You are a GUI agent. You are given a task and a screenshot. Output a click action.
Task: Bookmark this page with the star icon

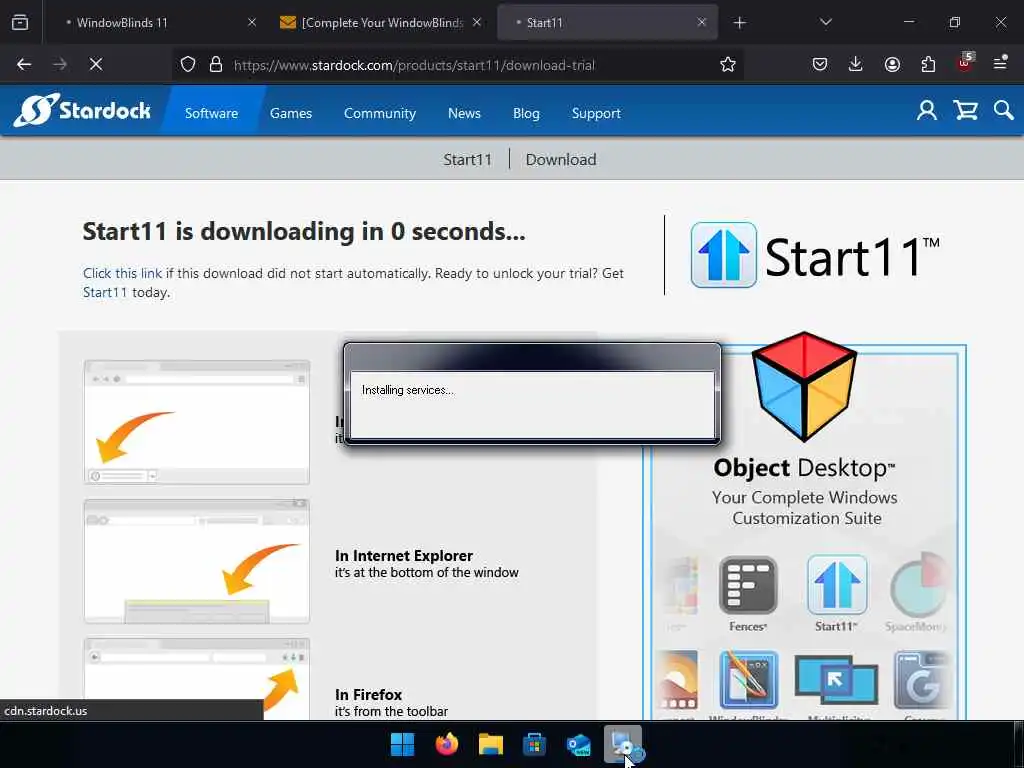click(x=728, y=64)
